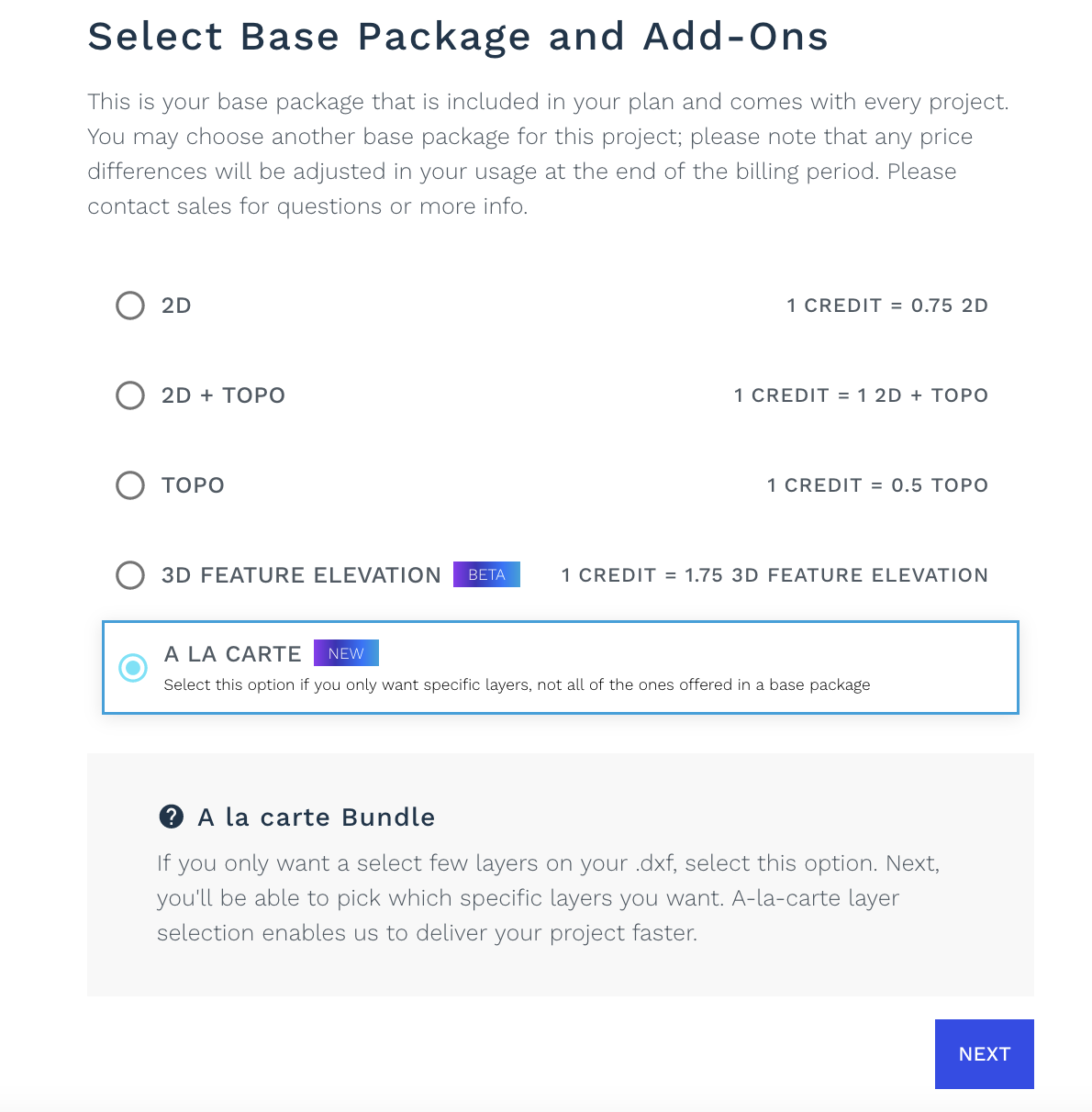
Task: Select the TOPO radio button
Action: click(130, 485)
